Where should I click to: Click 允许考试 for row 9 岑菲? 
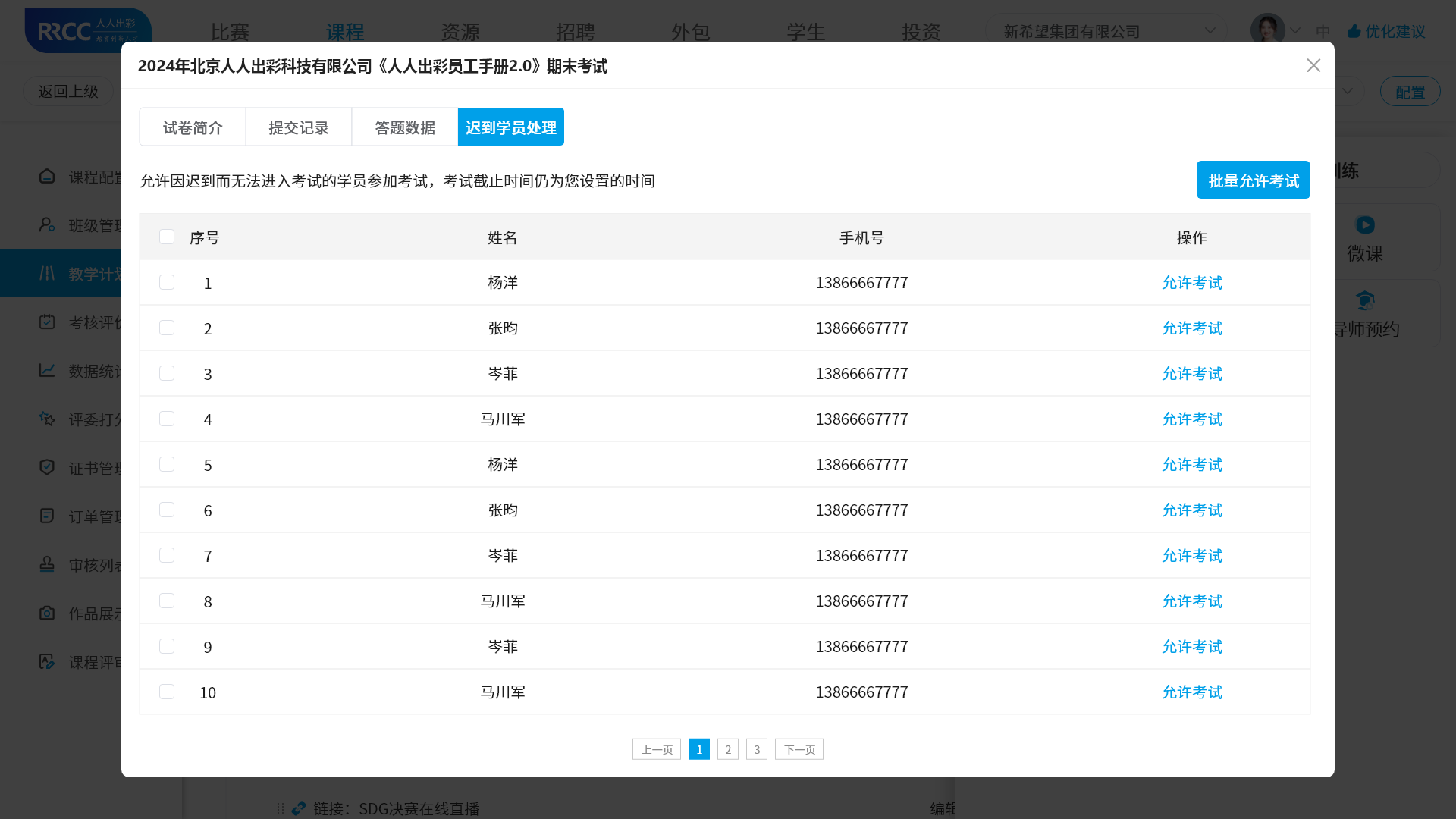pos(1192,646)
